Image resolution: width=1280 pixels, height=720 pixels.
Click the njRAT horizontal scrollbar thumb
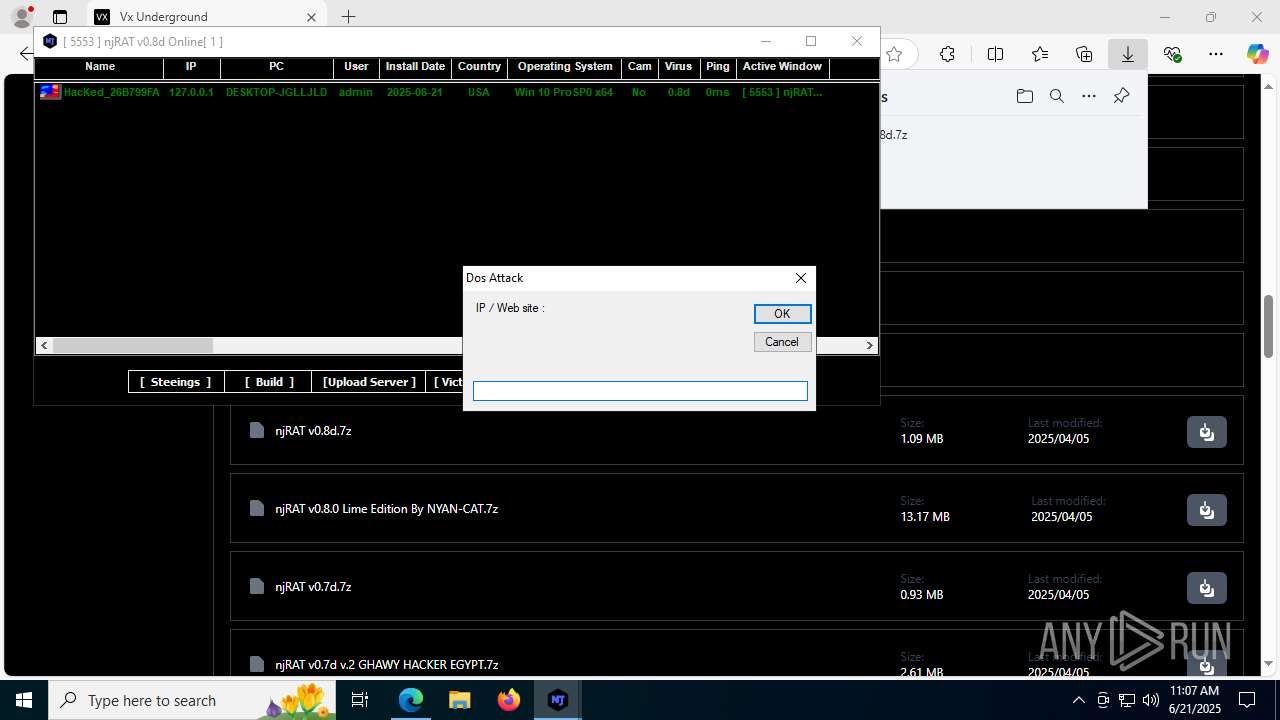133,345
